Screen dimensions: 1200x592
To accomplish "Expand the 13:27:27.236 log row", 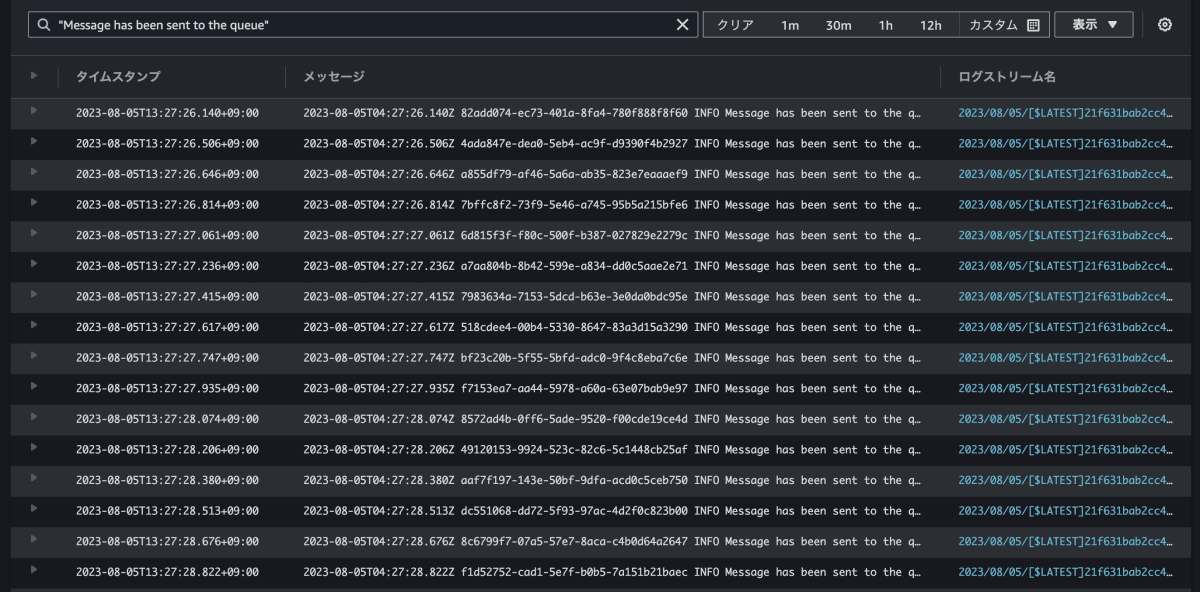I will [34, 263].
